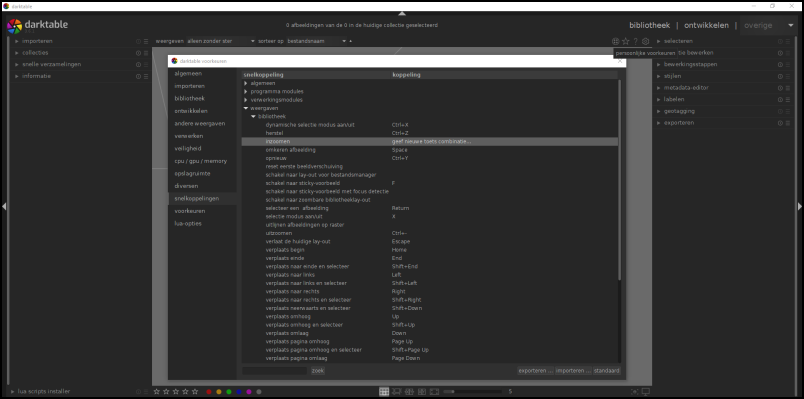Image resolution: width=804 pixels, height=399 pixels.
Task: Open the ontwikkelen preferences tab
Action: point(203,111)
